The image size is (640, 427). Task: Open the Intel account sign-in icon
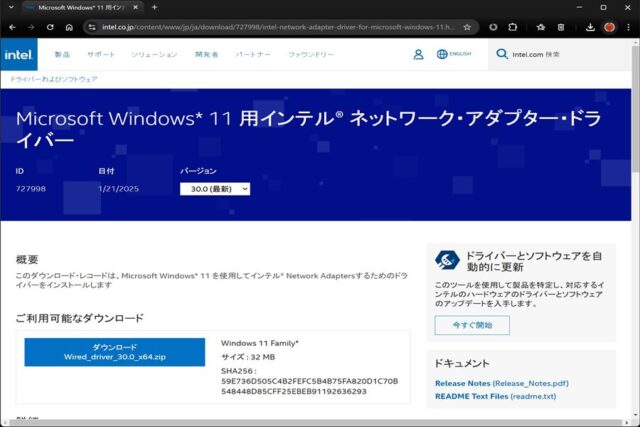[418, 54]
